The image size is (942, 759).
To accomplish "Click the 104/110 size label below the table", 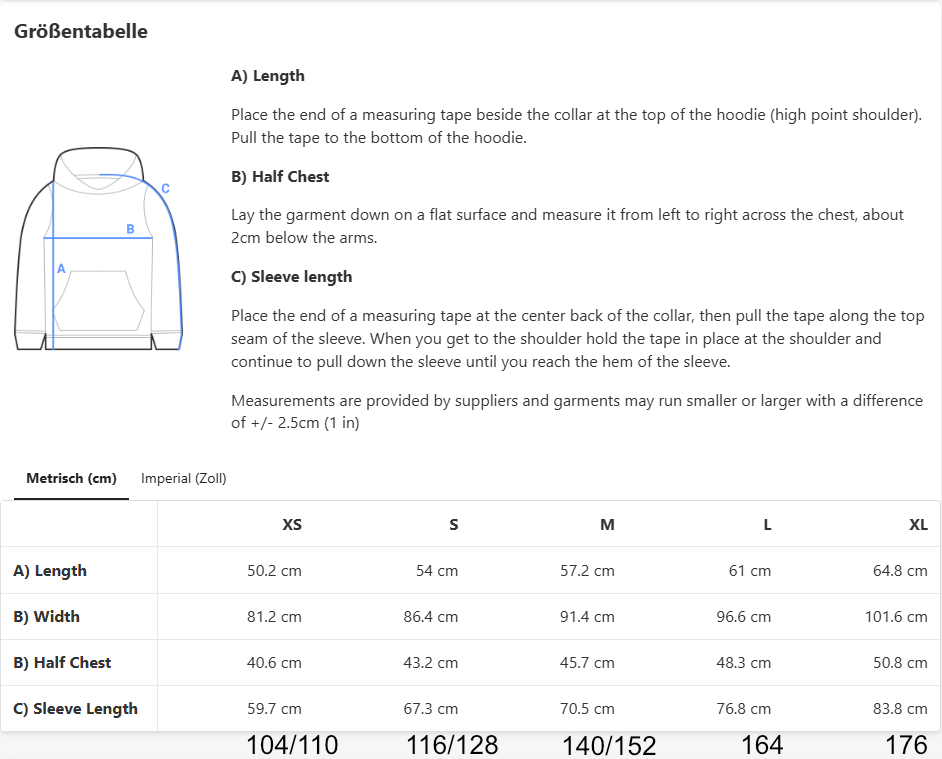I will (292, 745).
